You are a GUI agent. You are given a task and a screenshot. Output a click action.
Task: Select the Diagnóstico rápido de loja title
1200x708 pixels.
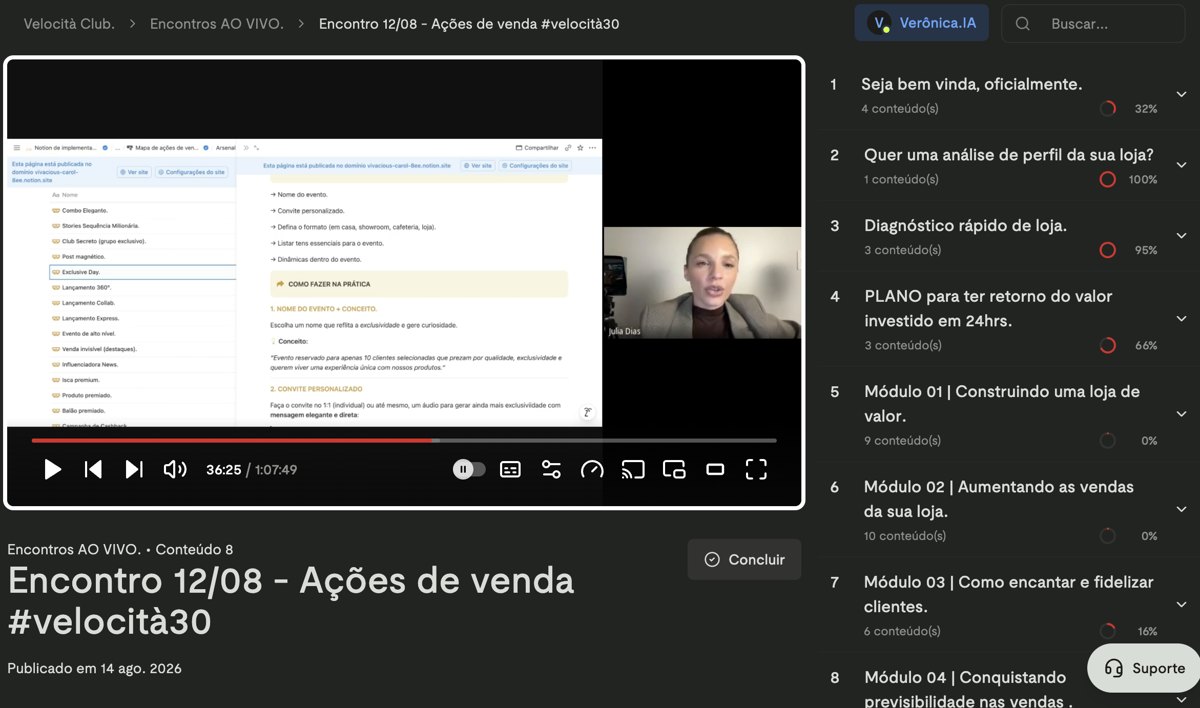click(965, 226)
